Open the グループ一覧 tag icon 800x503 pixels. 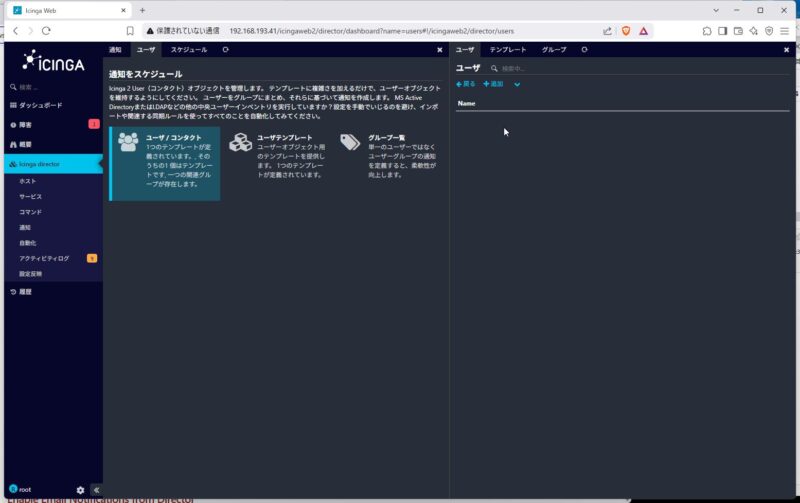coord(350,142)
